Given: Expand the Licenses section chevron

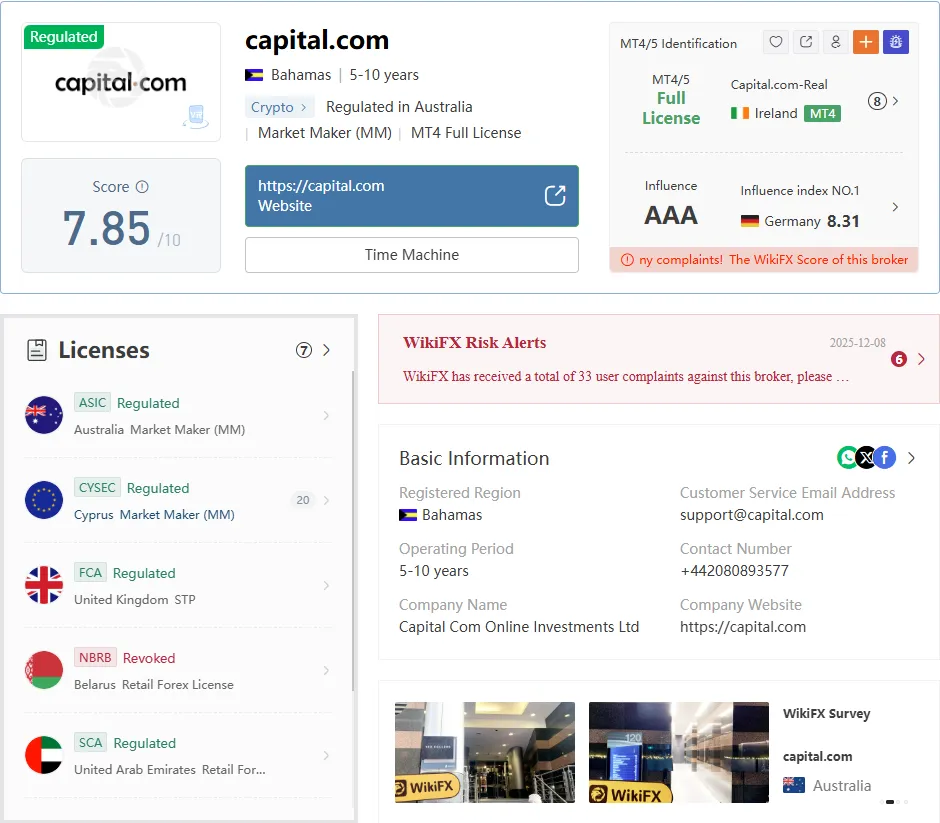Looking at the screenshot, I should [x=326, y=350].
